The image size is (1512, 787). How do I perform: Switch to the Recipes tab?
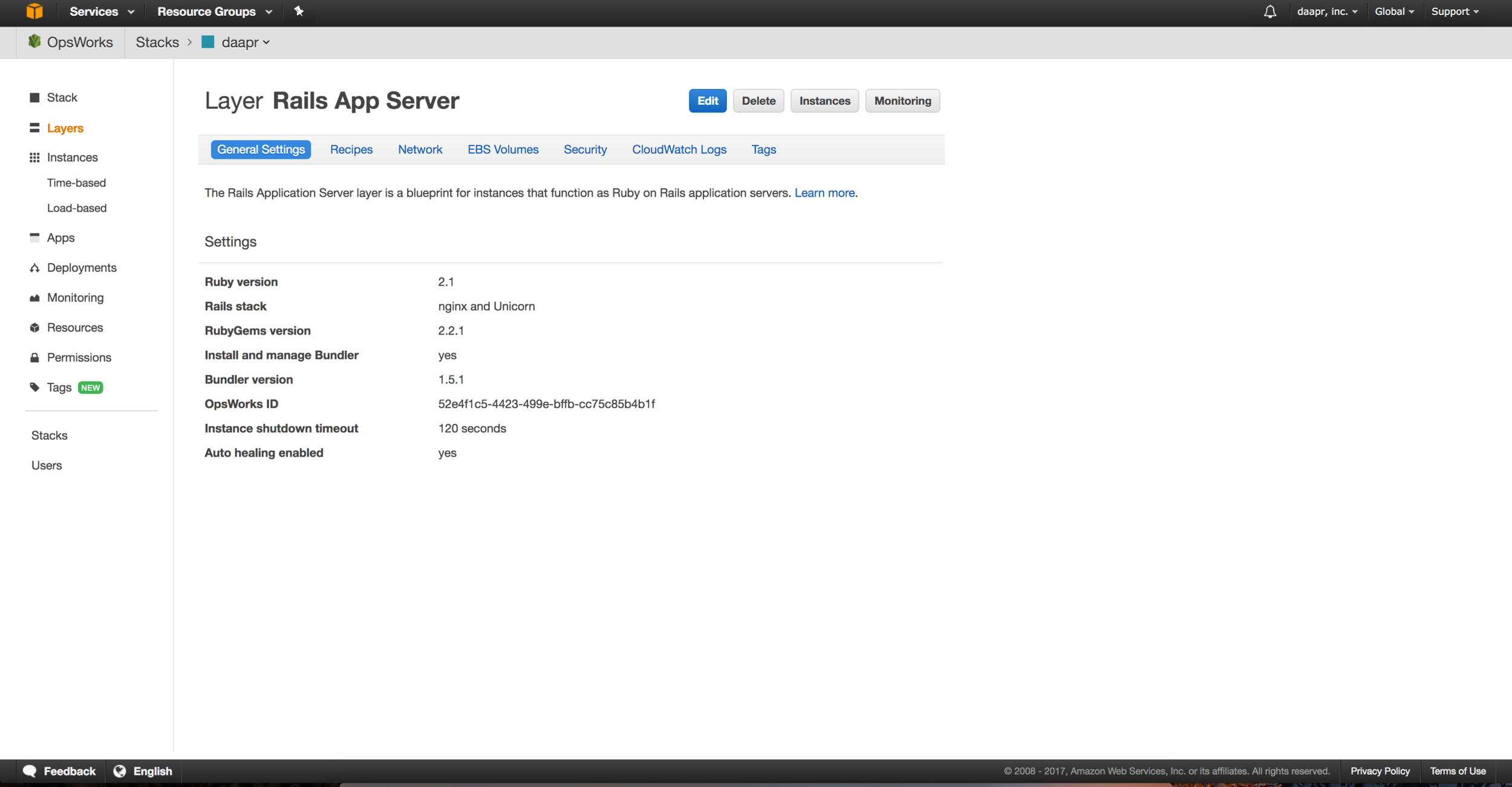[351, 149]
